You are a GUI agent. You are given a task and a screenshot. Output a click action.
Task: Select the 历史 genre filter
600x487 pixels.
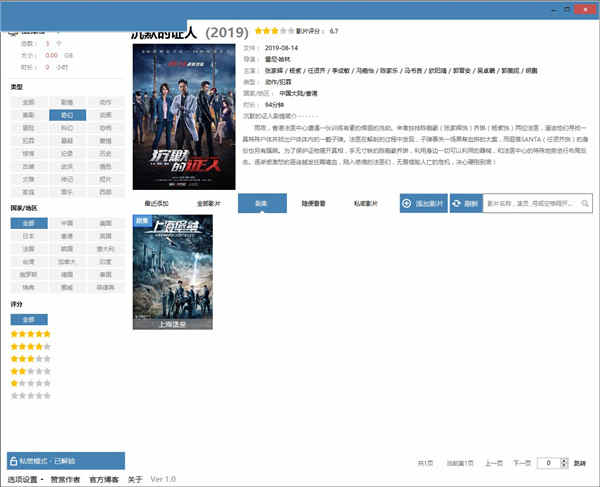(106, 153)
